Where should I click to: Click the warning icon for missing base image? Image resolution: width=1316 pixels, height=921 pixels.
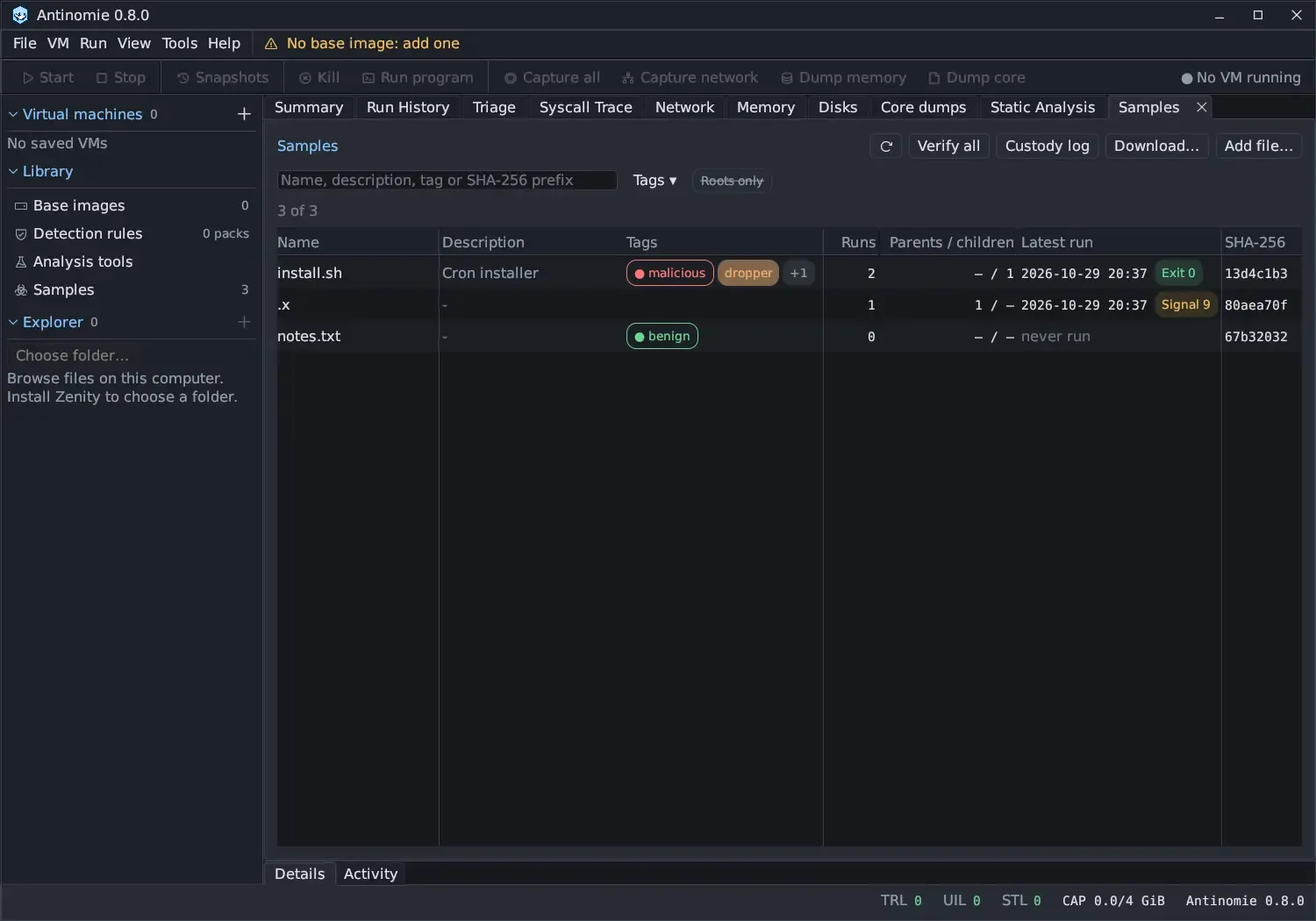[271, 44]
